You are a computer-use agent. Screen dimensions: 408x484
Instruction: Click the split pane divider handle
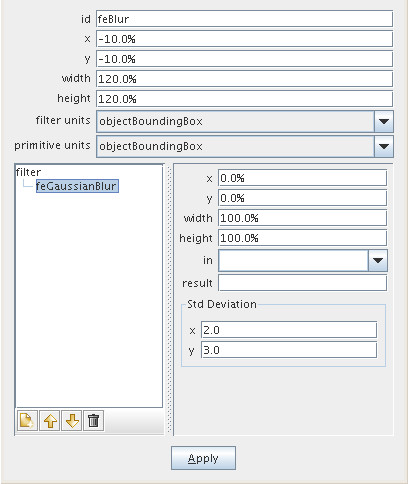(x=169, y=299)
